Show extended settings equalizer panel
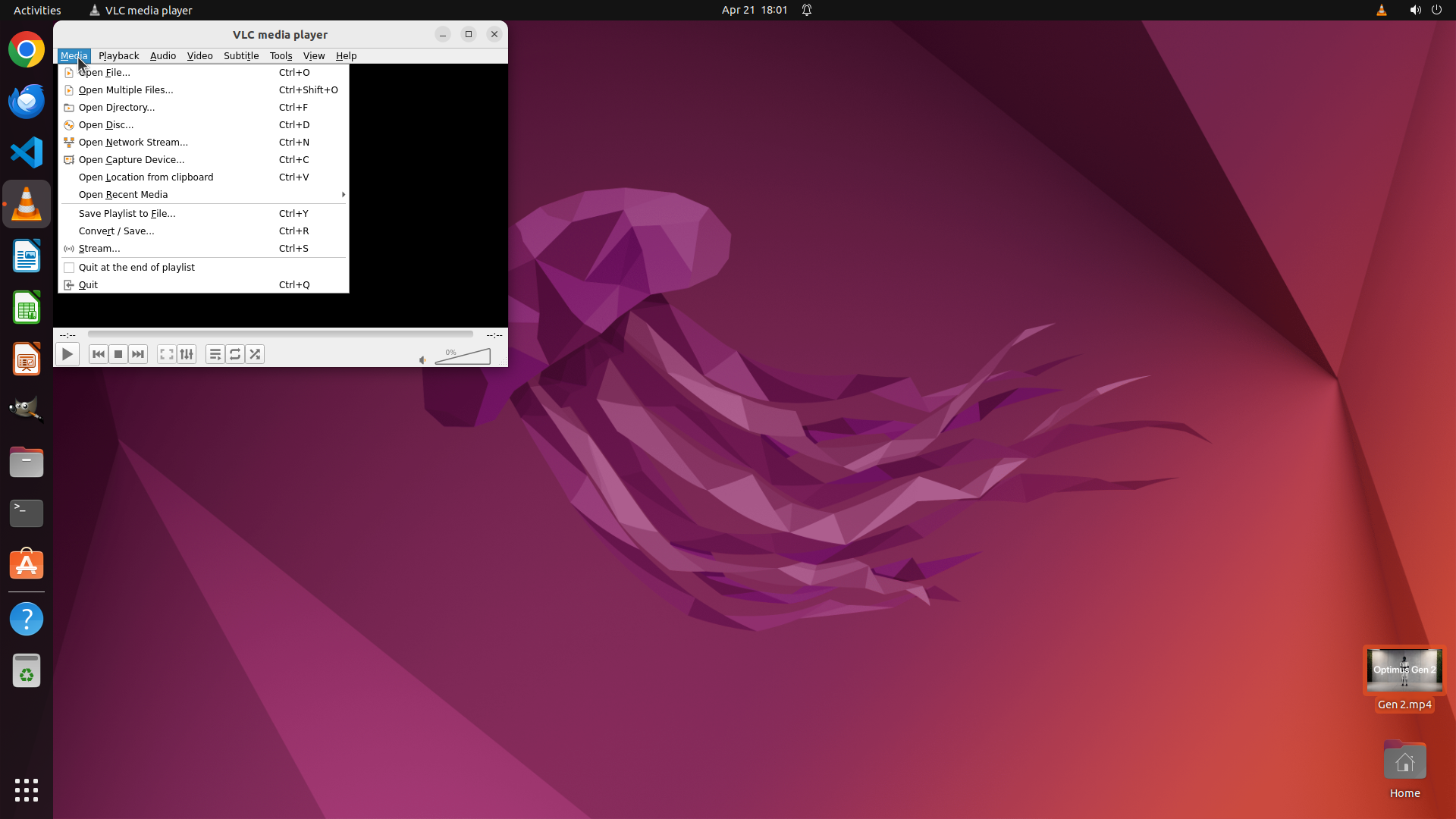Viewport: 1456px width, 819px height. pyautogui.click(x=187, y=354)
